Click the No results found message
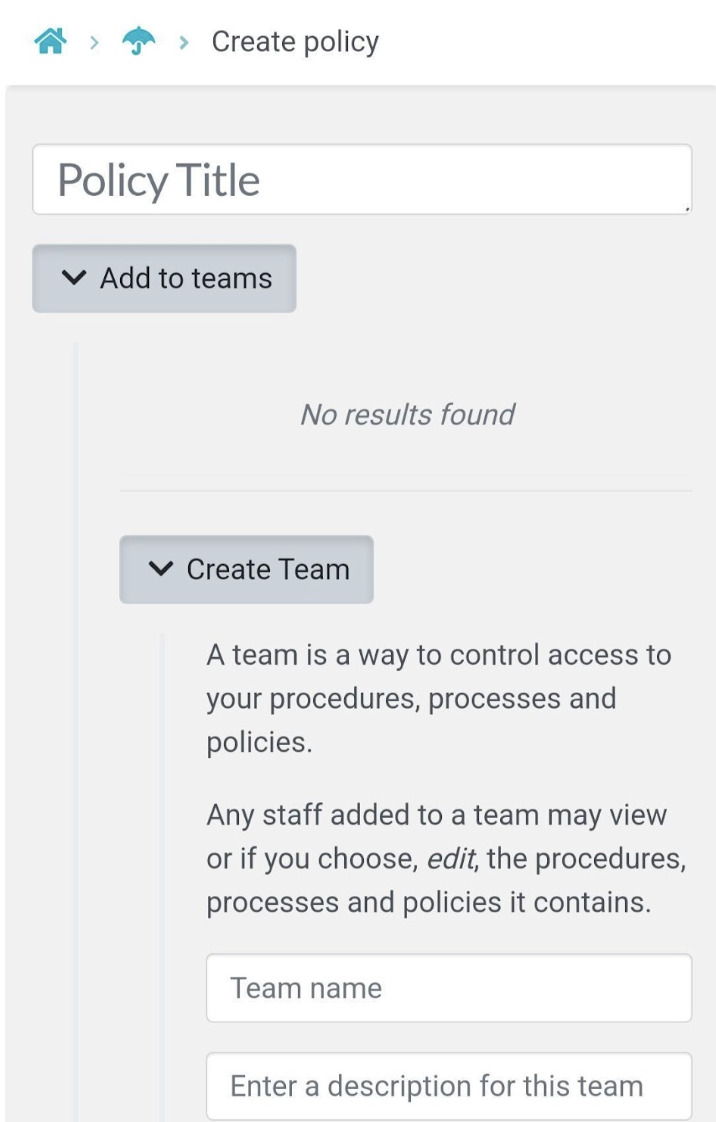The image size is (716, 1122). [x=407, y=414]
